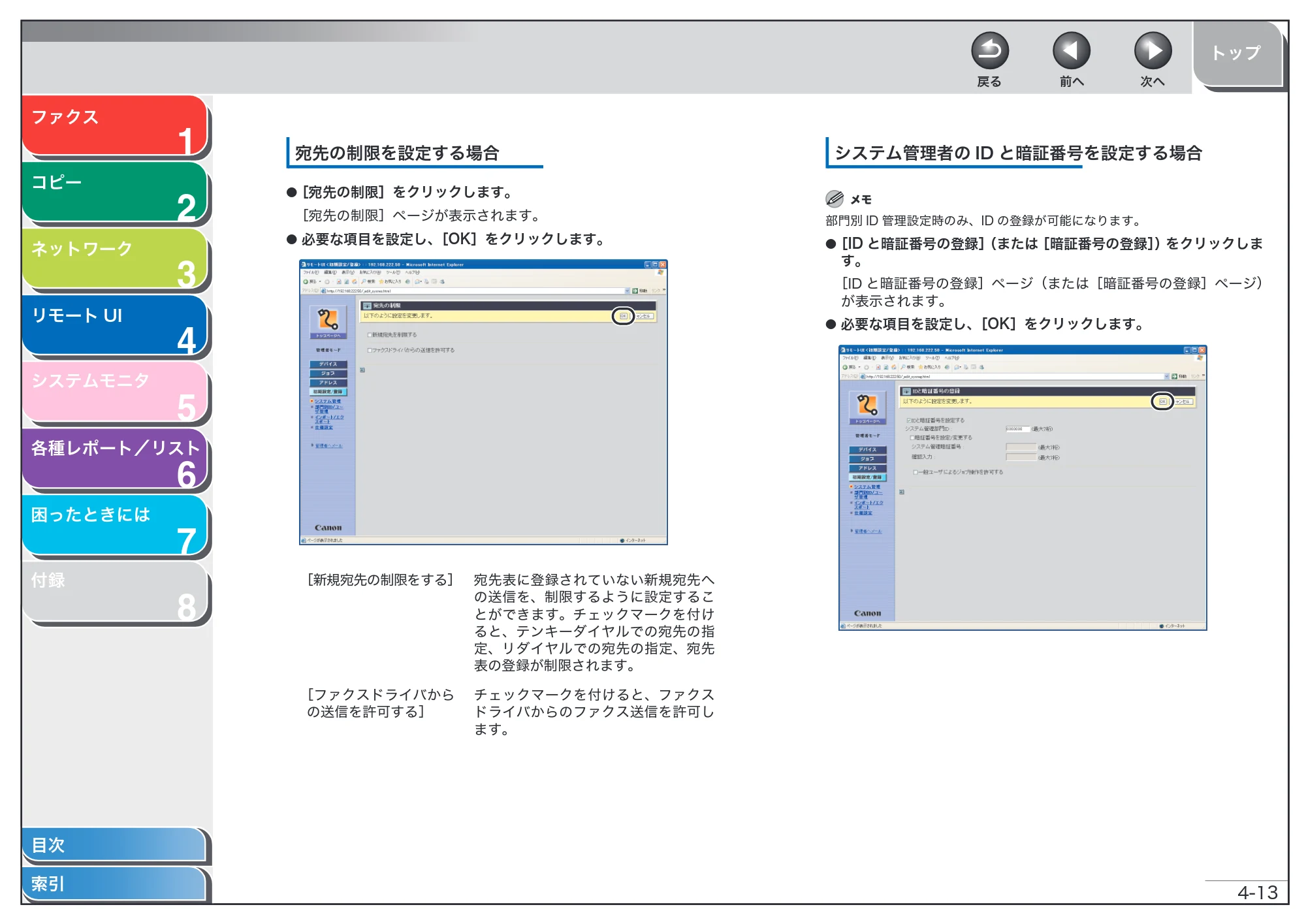
Task: Click small return icon below form in IDと暗証番号の登録 screenshot
Action: pos(902,492)
